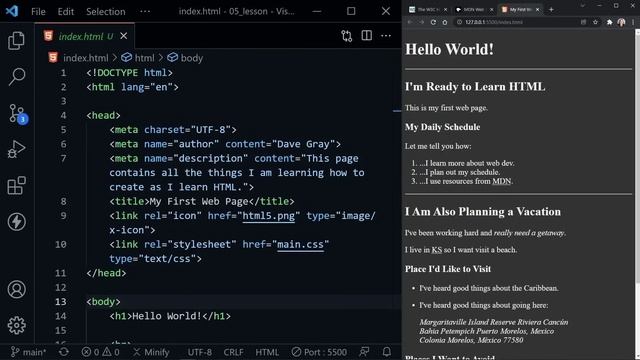This screenshot has height=360, width=640.
Task: Open the notifications bell
Action: [387, 352]
